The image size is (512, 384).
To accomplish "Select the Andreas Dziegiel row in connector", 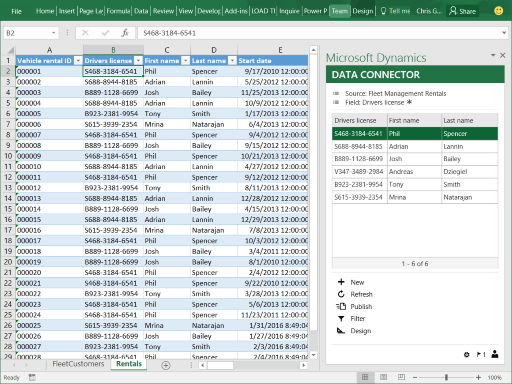I will 415,172.
